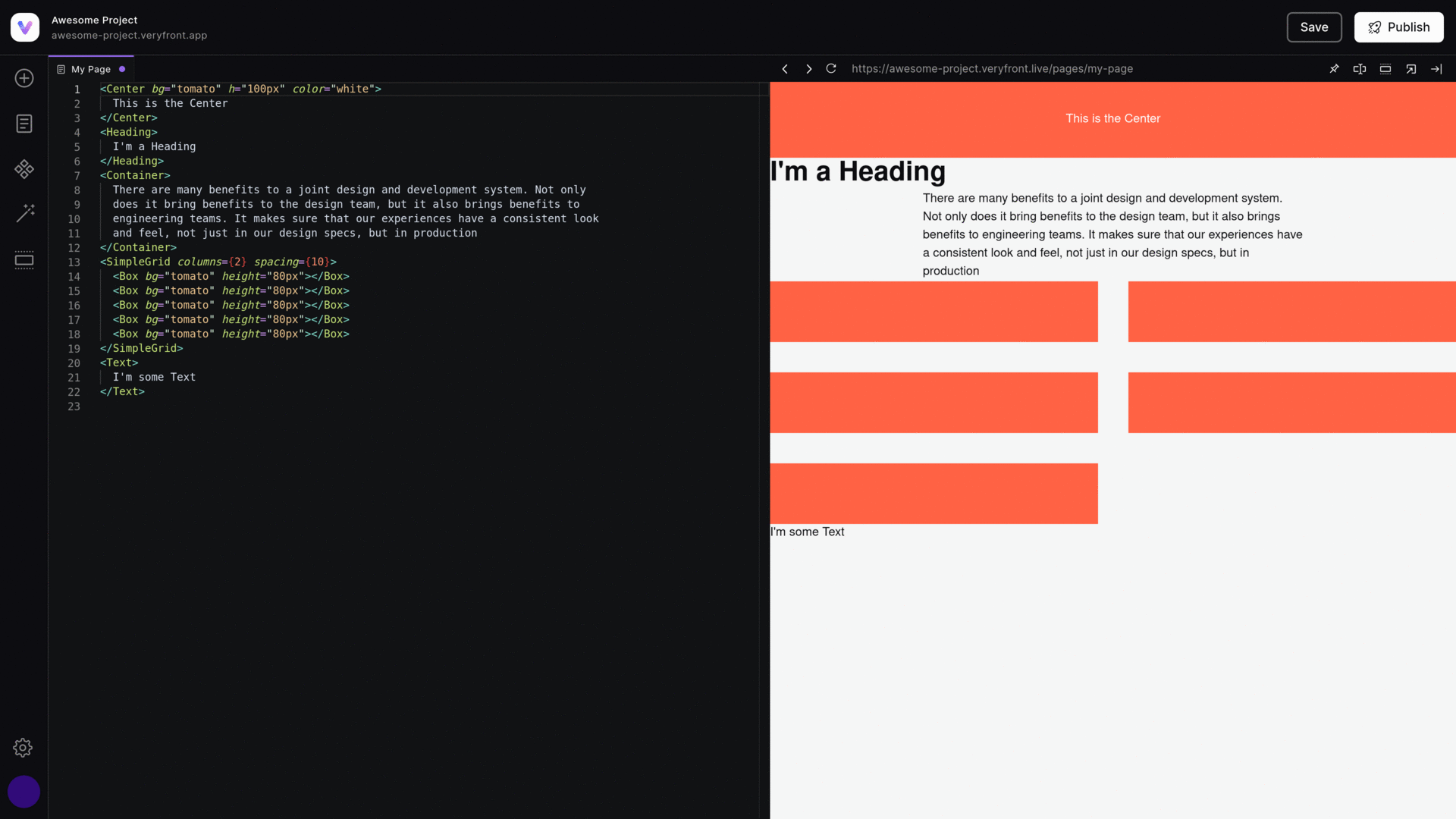Click the "I'm a Heading" preview heading

(858, 171)
